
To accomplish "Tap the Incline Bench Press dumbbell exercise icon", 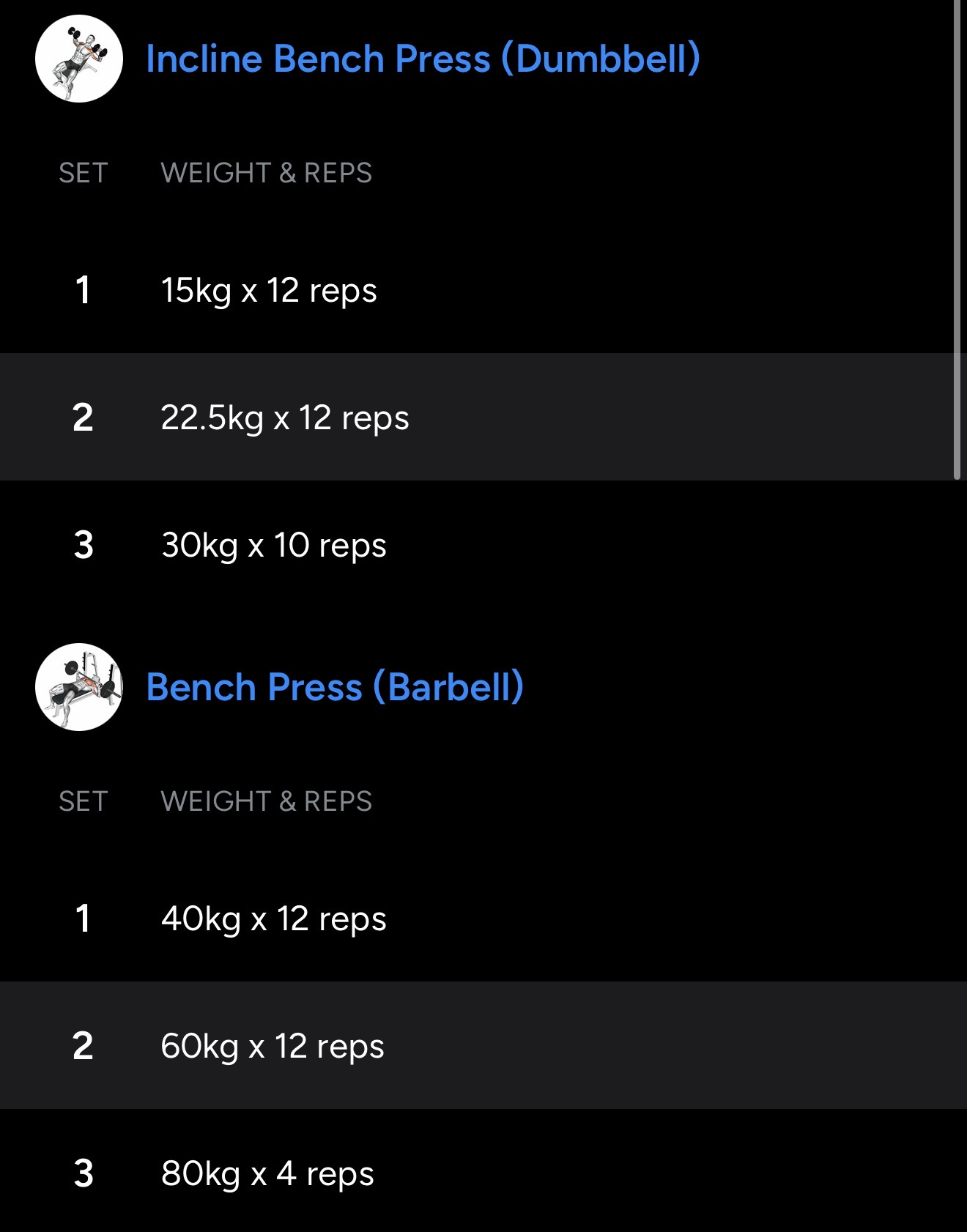I will point(79,59).
